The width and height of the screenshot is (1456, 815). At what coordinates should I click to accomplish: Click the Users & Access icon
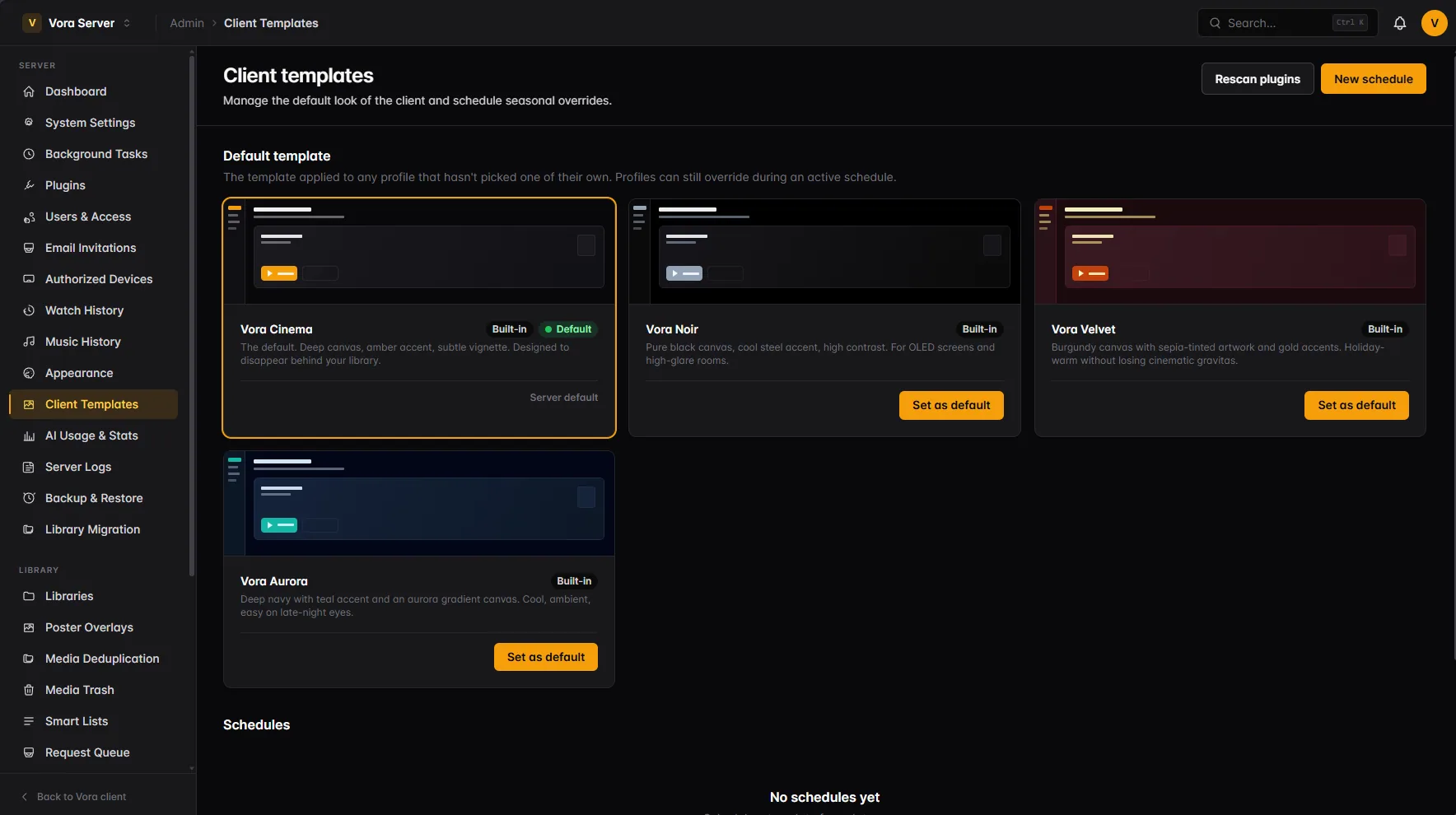(29, 217)
